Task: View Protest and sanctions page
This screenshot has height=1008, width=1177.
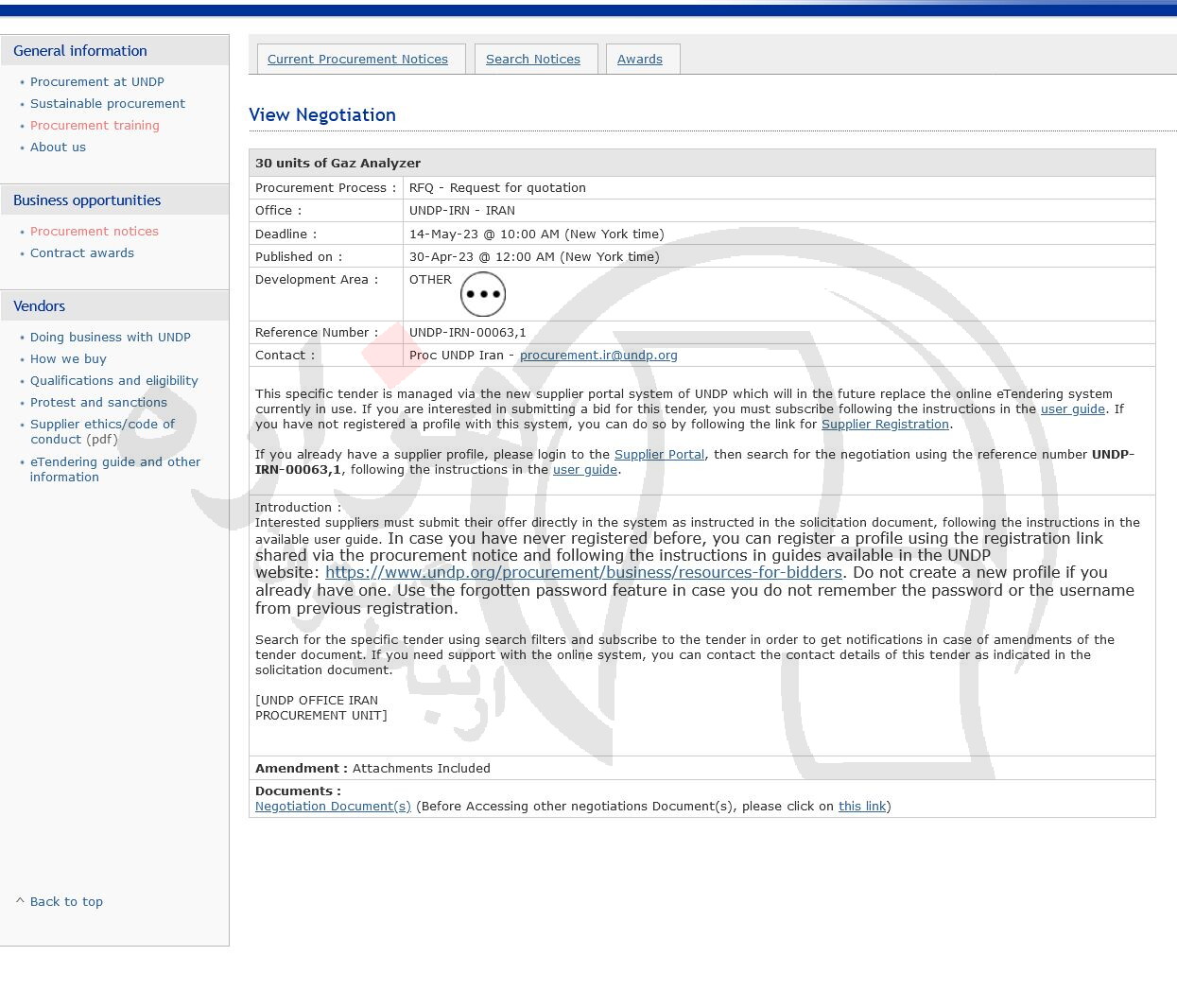Action: point(98,403)
